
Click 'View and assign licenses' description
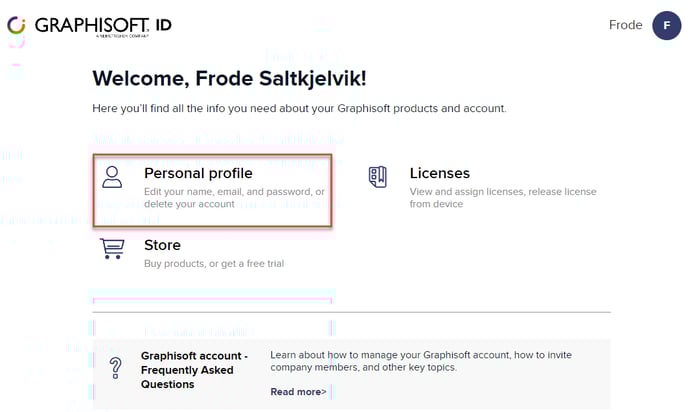tap(503, 198)
